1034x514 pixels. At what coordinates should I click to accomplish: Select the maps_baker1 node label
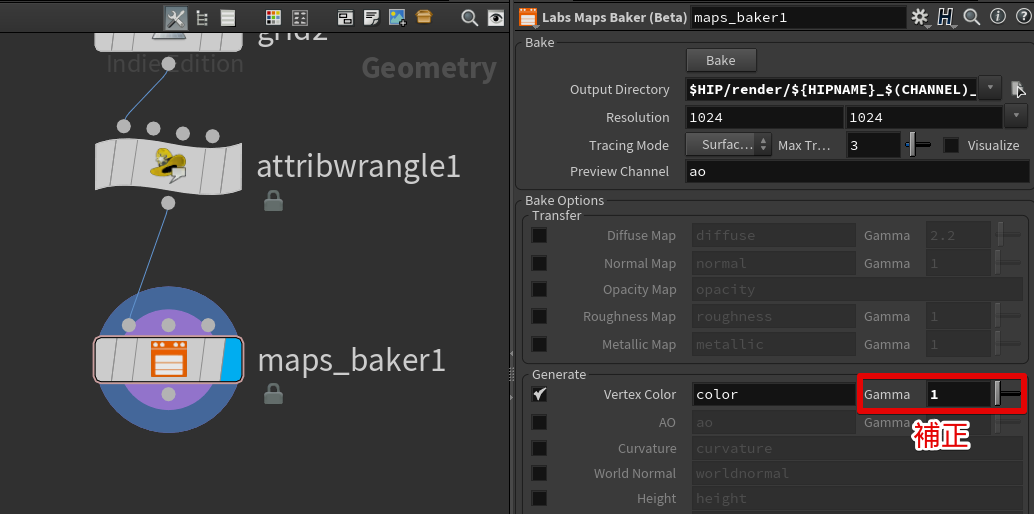[x=351, y=362]
